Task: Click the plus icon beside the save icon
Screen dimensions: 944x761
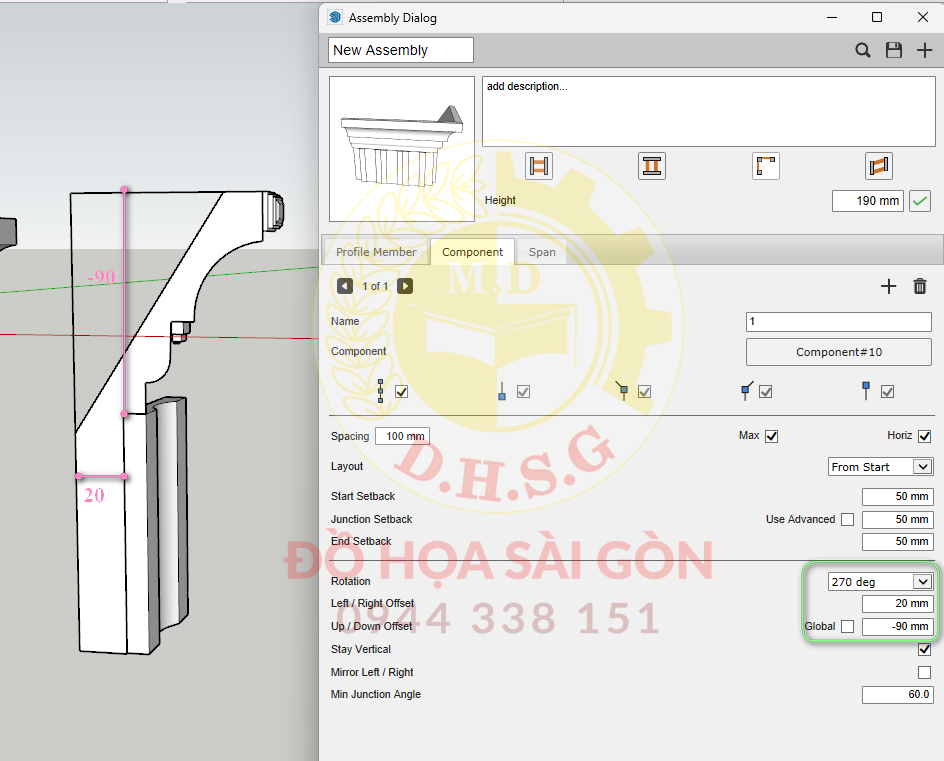Action: pyautogui.click(x=924, y=50)
